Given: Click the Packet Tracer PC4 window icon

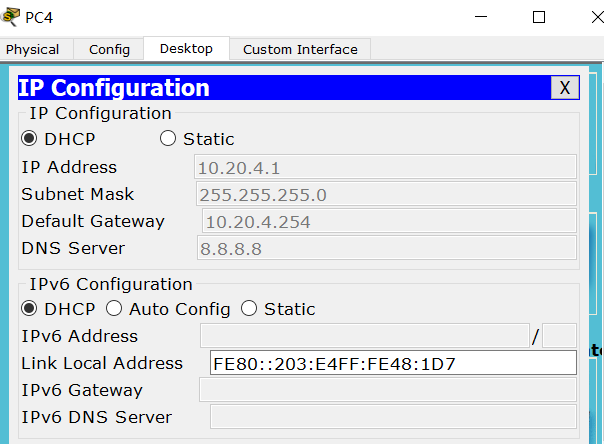Looking at the screenshot, I should [10, 17].
